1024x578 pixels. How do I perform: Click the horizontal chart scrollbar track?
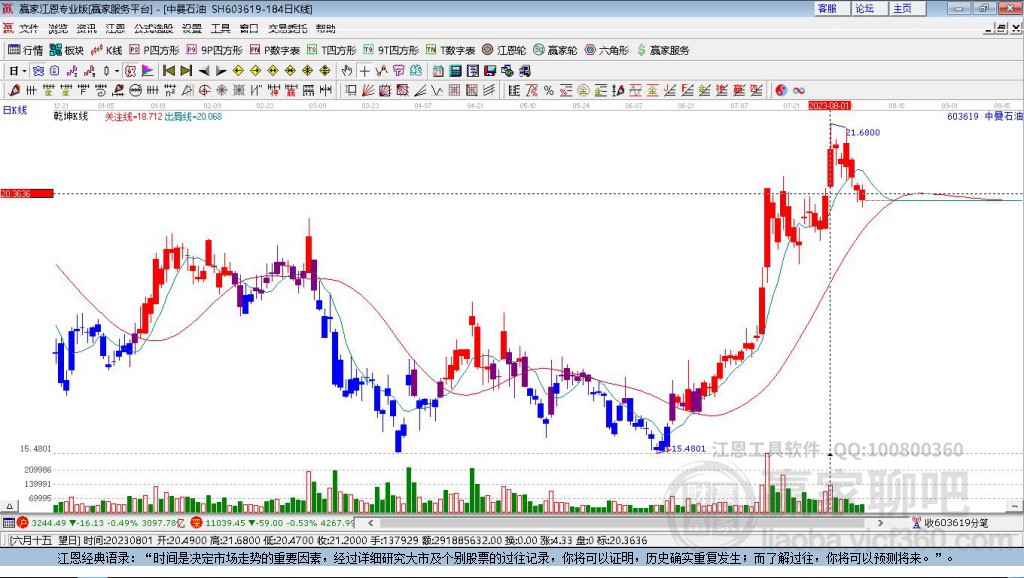point(625,522)
